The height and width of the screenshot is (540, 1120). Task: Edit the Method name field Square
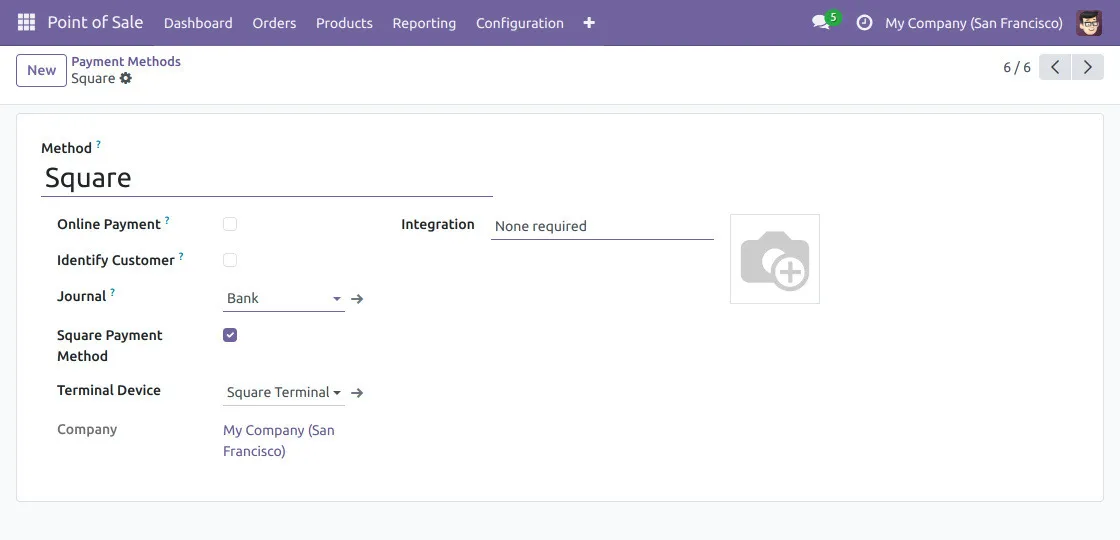(x=266, y=178)
